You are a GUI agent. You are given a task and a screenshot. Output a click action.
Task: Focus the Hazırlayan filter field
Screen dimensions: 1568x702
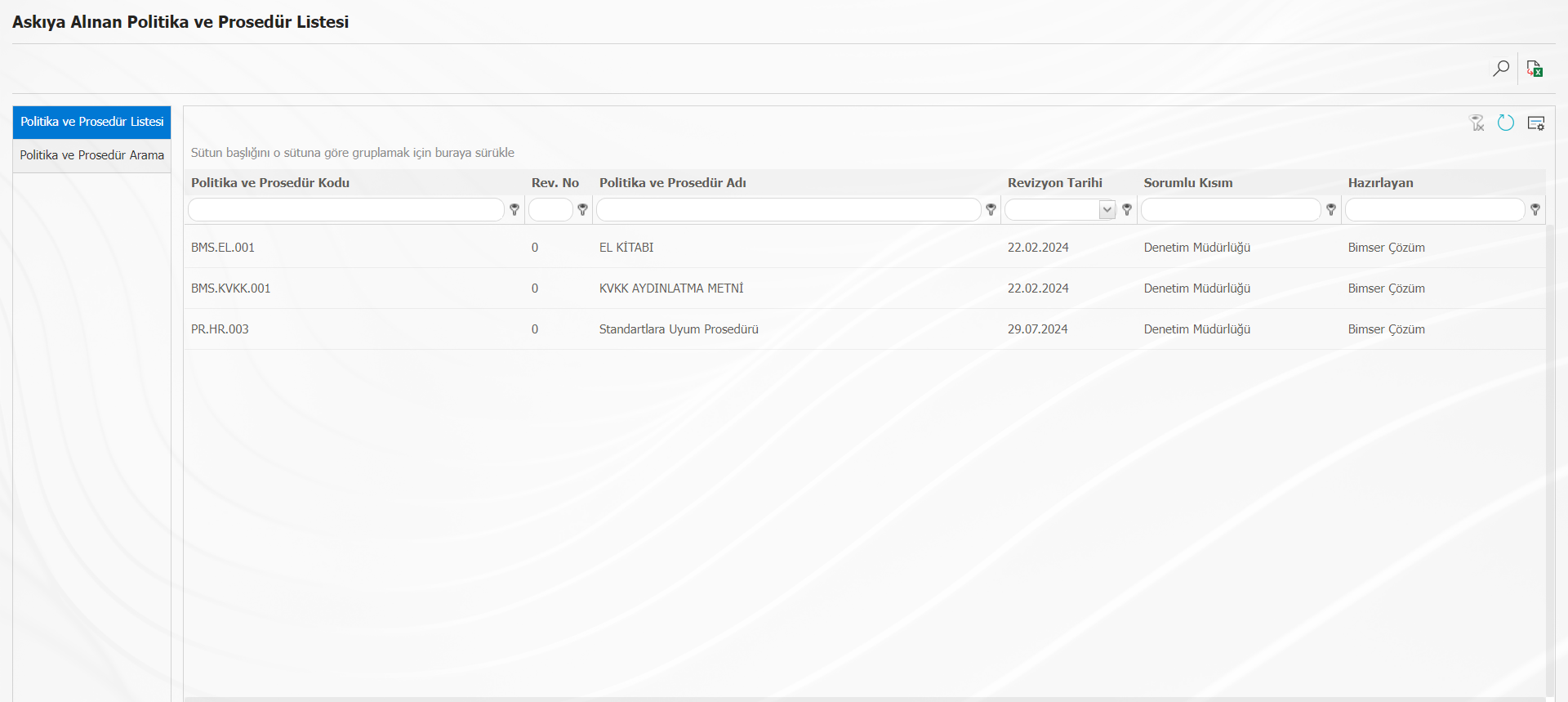coord(1435,210)
